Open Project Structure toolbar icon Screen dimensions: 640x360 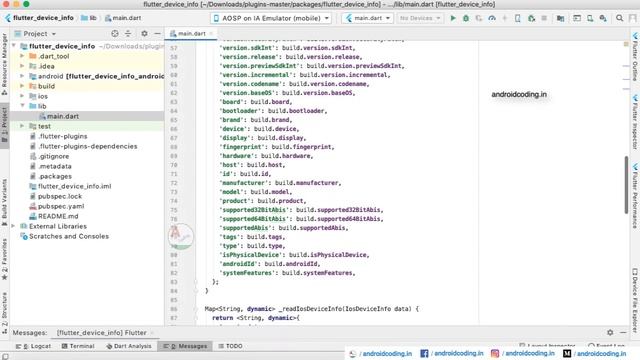click(x=560, y=18)
